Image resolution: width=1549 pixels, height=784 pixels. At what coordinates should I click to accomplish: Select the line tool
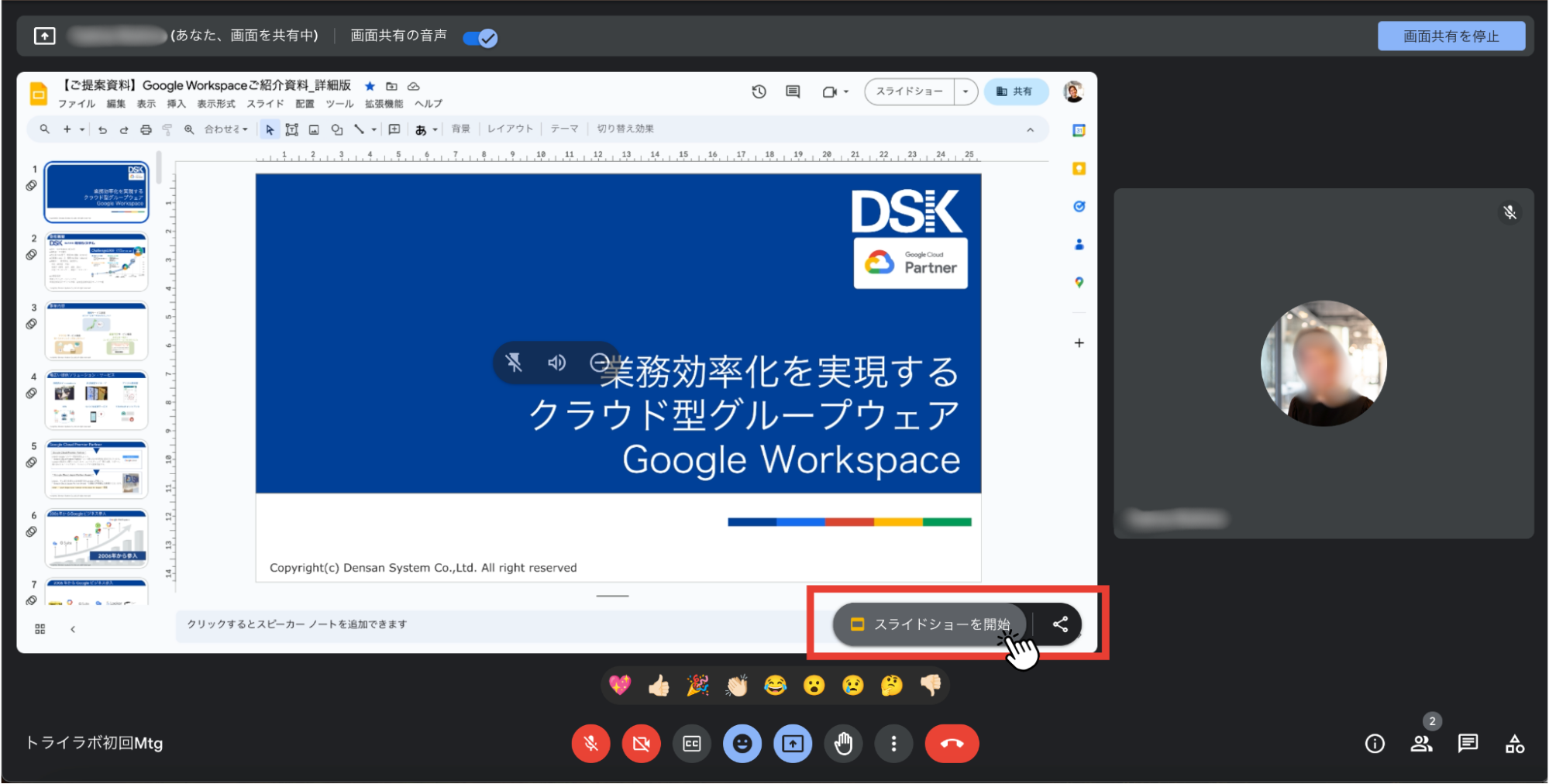(x=359, y=129)
